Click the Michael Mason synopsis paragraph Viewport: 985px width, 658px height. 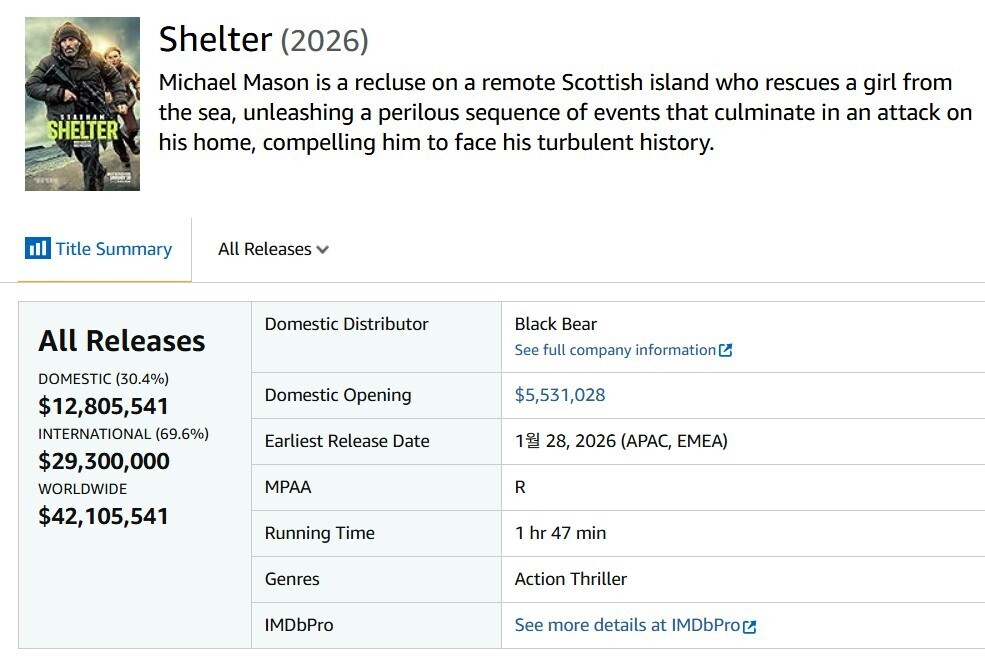point(565,112)
